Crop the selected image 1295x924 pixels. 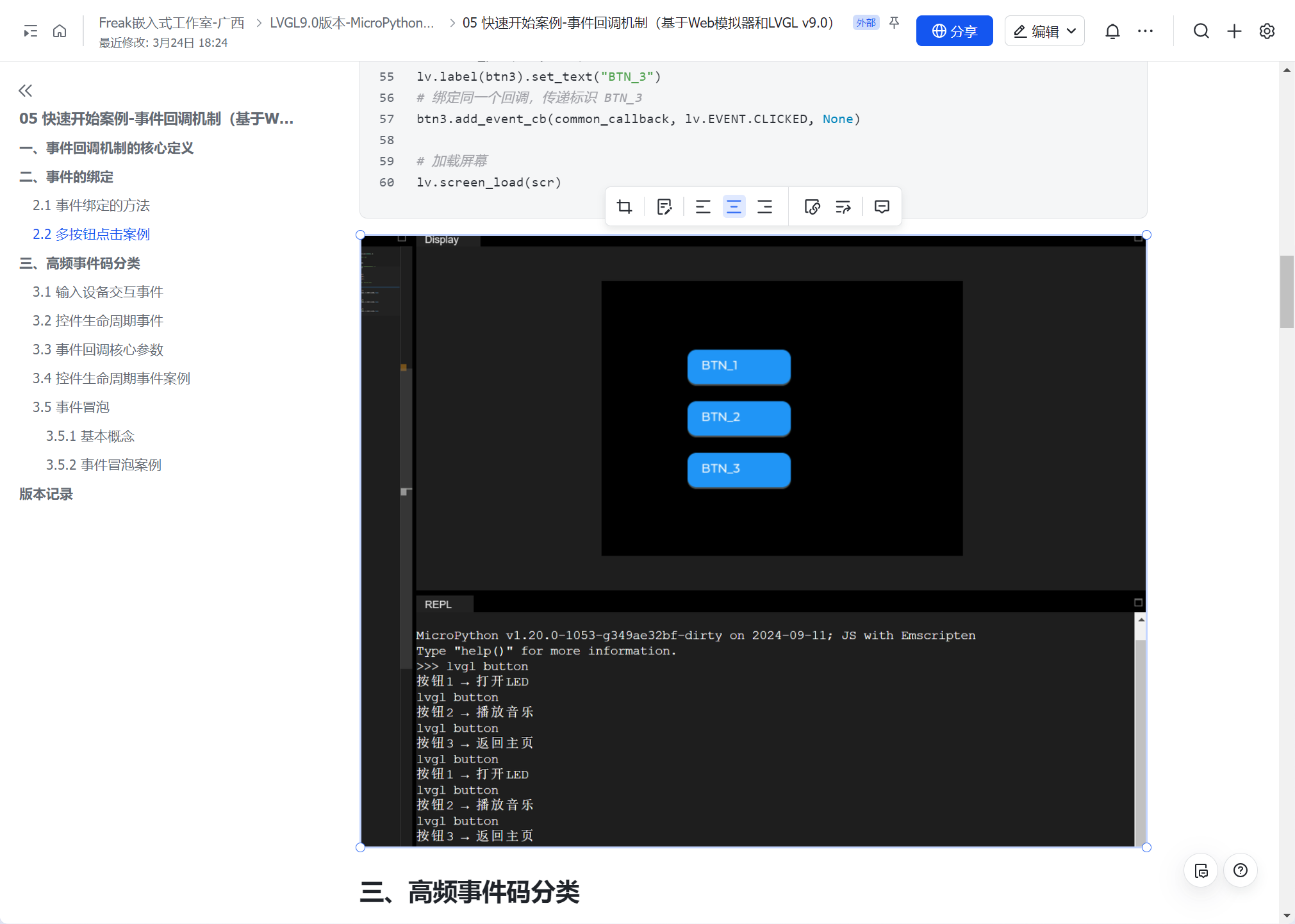624,206
